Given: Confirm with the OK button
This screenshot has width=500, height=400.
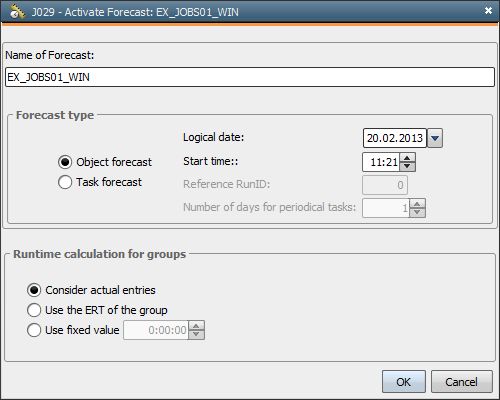Looking at the screenshot, I should [404, 382].
